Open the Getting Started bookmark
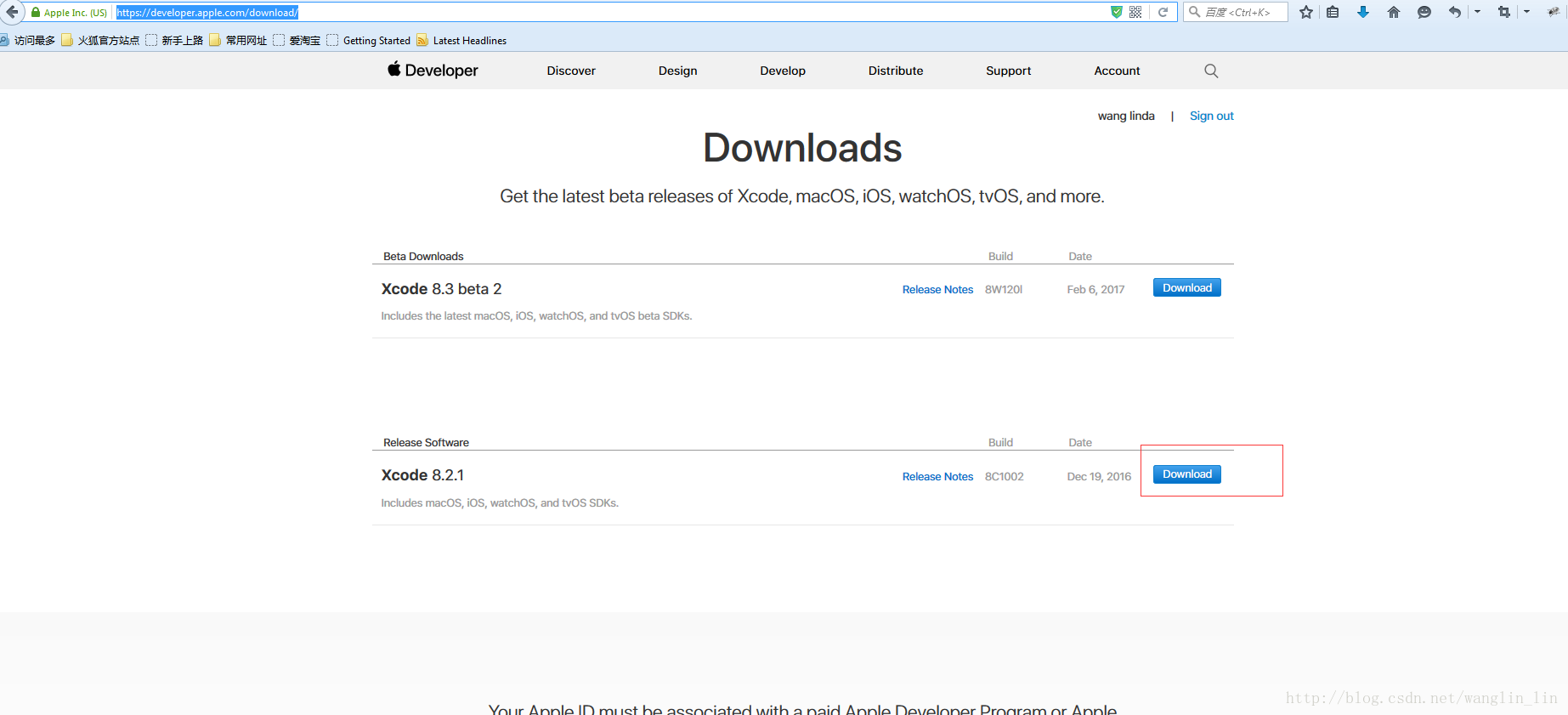 click(369, 40)
